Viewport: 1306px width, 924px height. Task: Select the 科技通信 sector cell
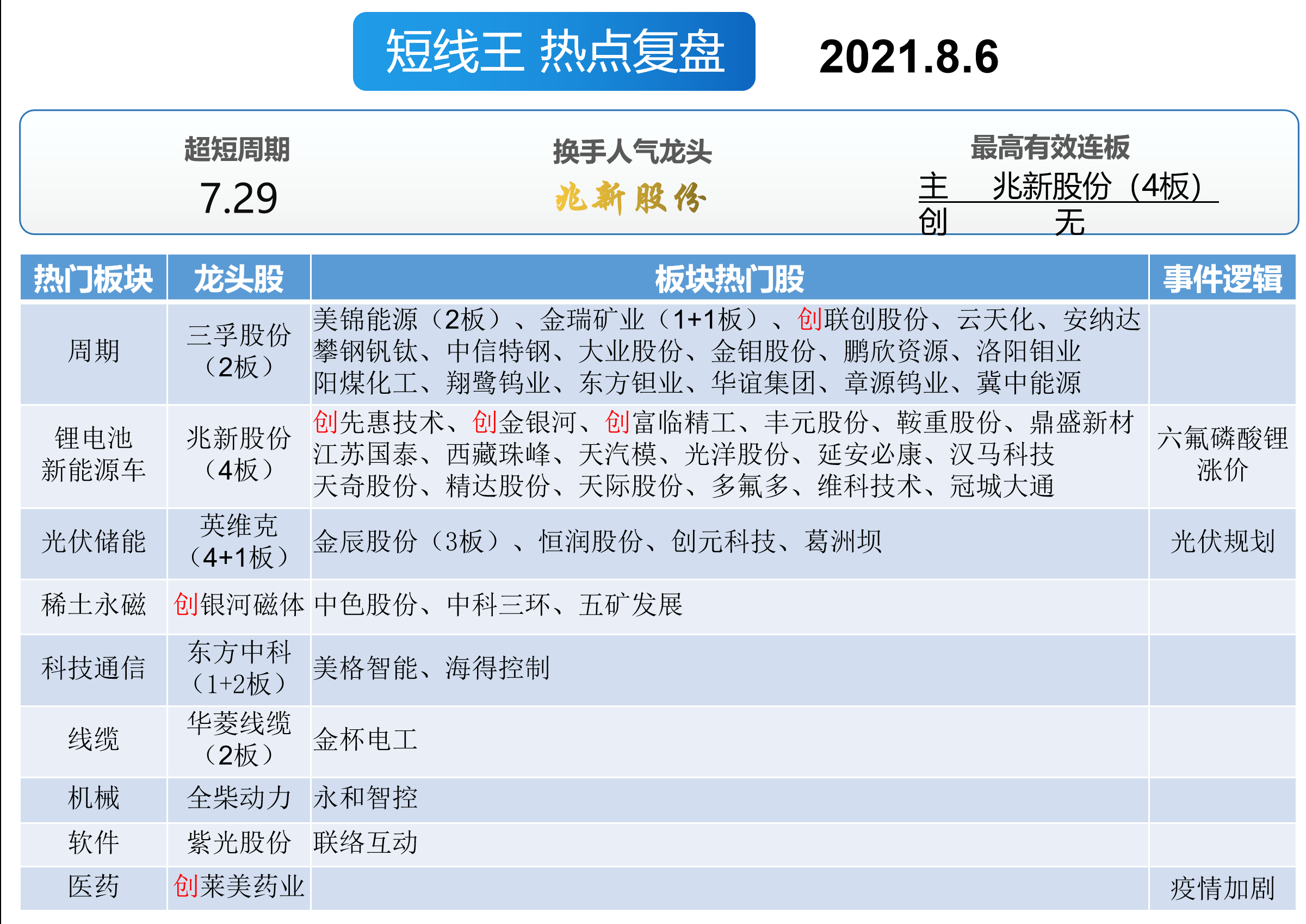94,669
